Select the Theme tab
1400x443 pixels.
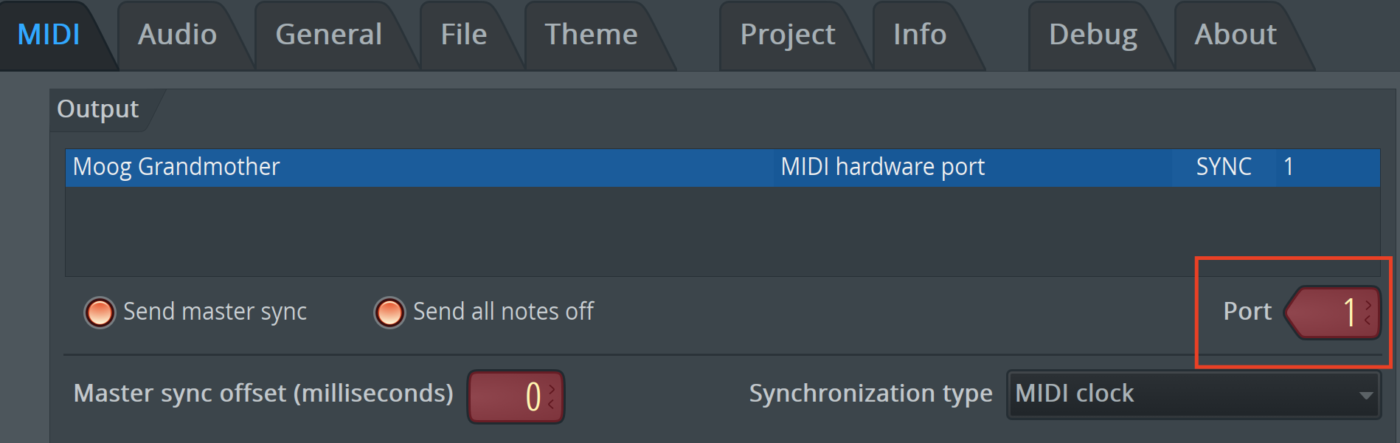click(590, 35)
